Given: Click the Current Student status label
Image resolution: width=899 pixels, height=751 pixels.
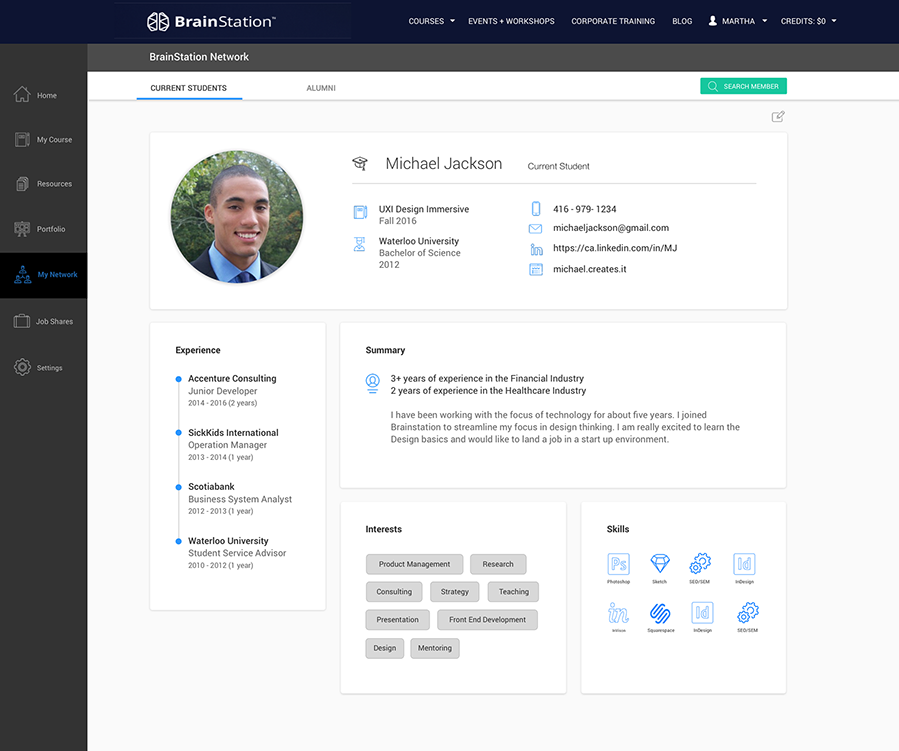Looking at the screenshot, I should click(x=558, y=166).
